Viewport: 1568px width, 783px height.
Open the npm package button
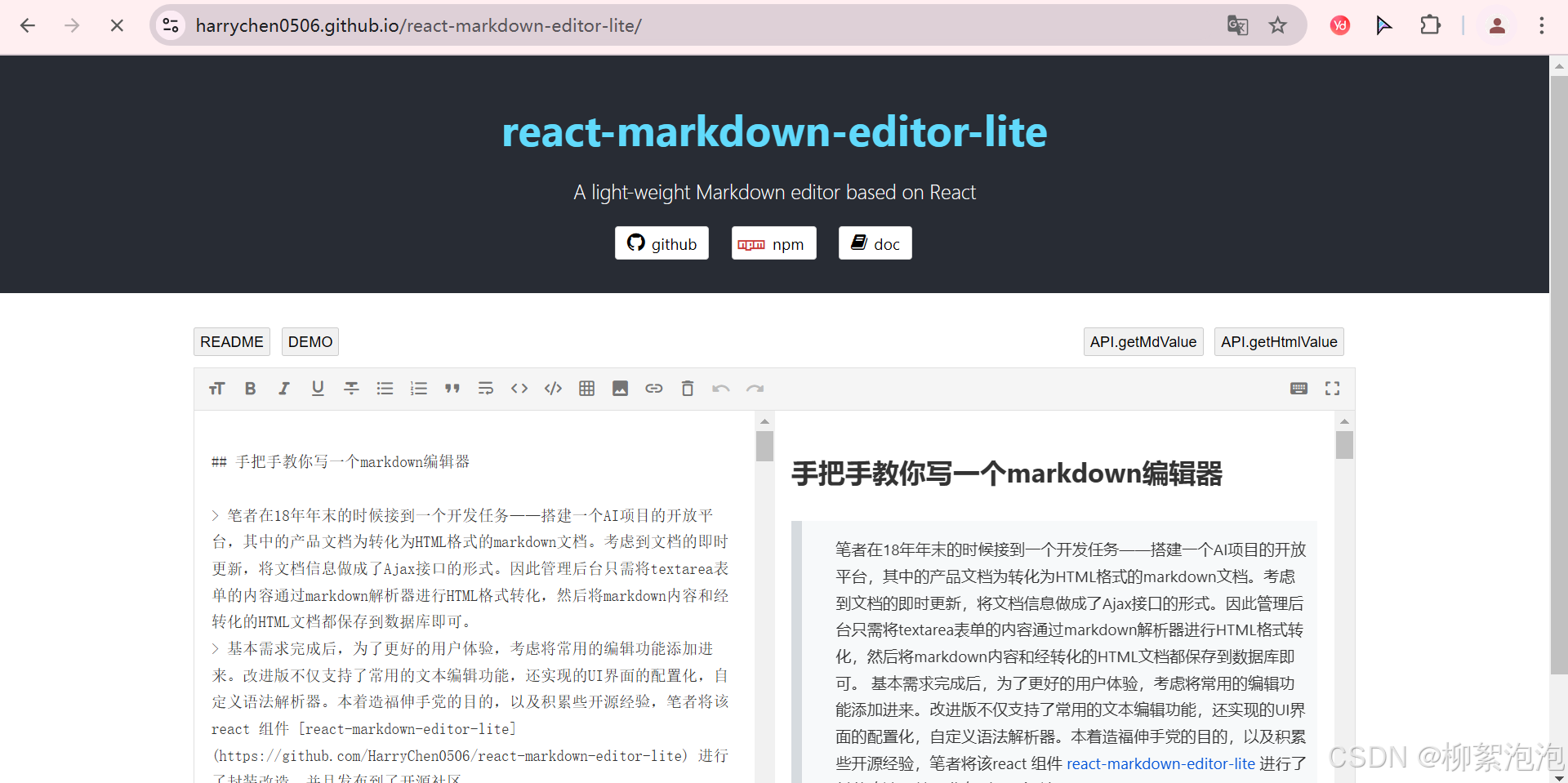(x=773, y=243)
